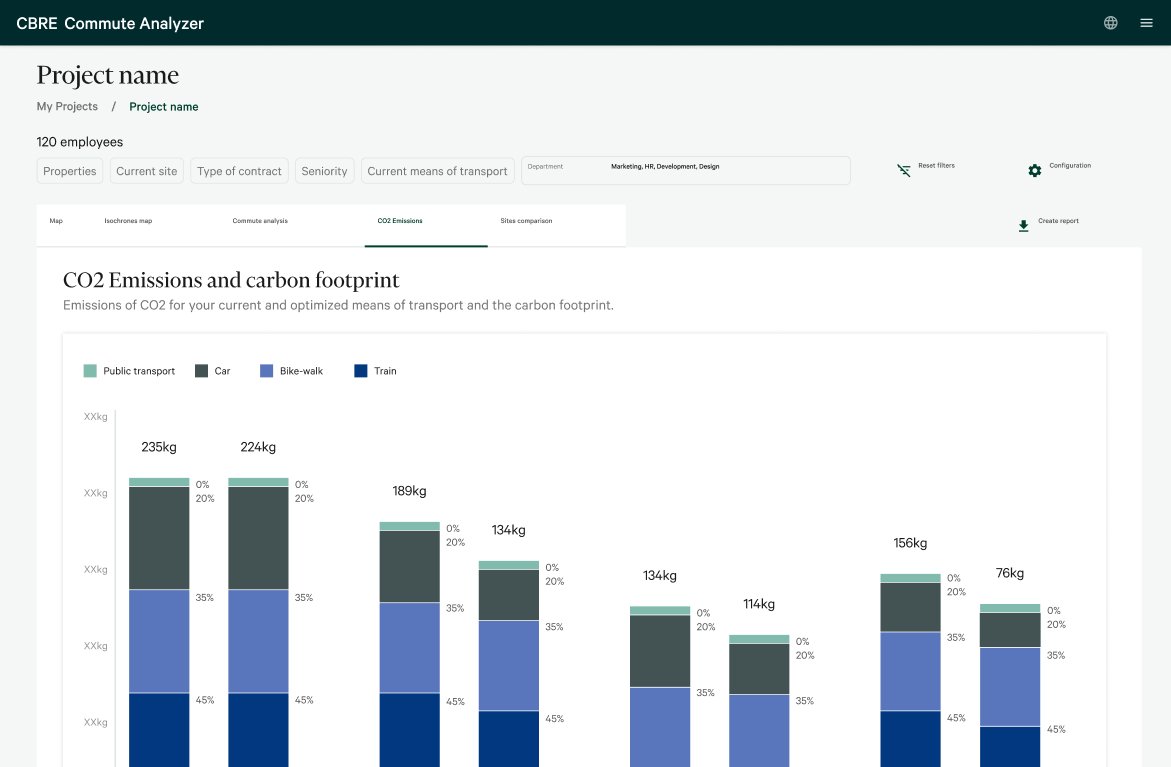
Task: Click the 156kg bar total label
Action: coord(910,544)
